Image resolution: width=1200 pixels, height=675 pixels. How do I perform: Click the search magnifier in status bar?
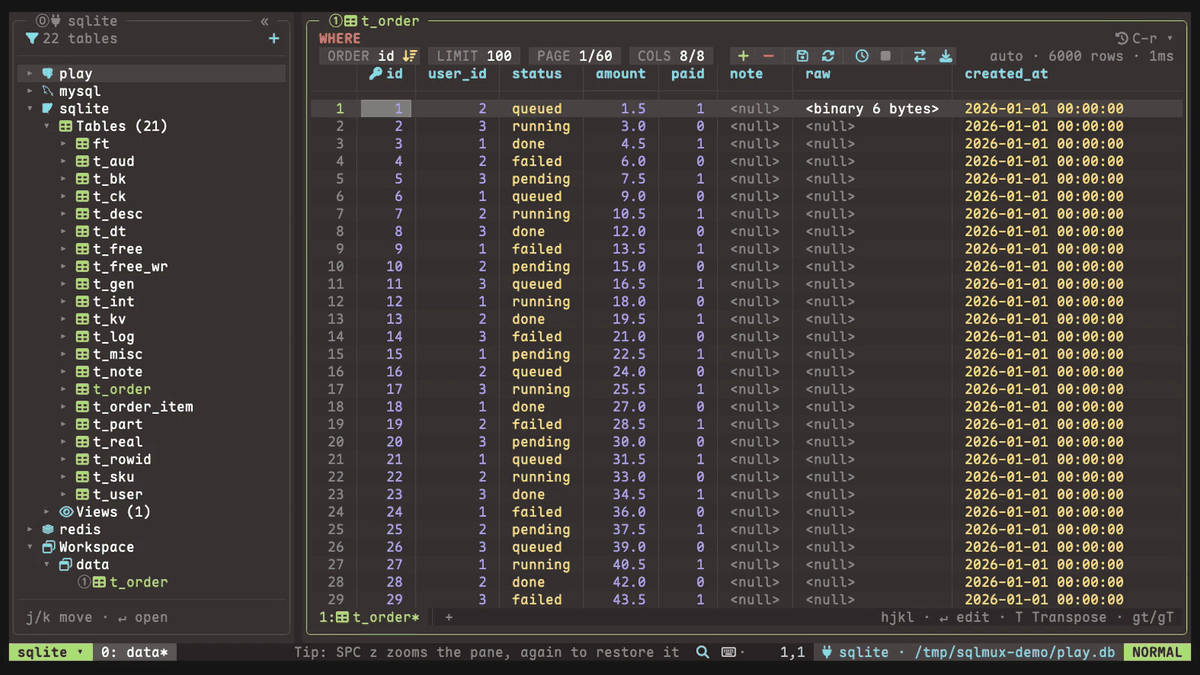point(703,652)
